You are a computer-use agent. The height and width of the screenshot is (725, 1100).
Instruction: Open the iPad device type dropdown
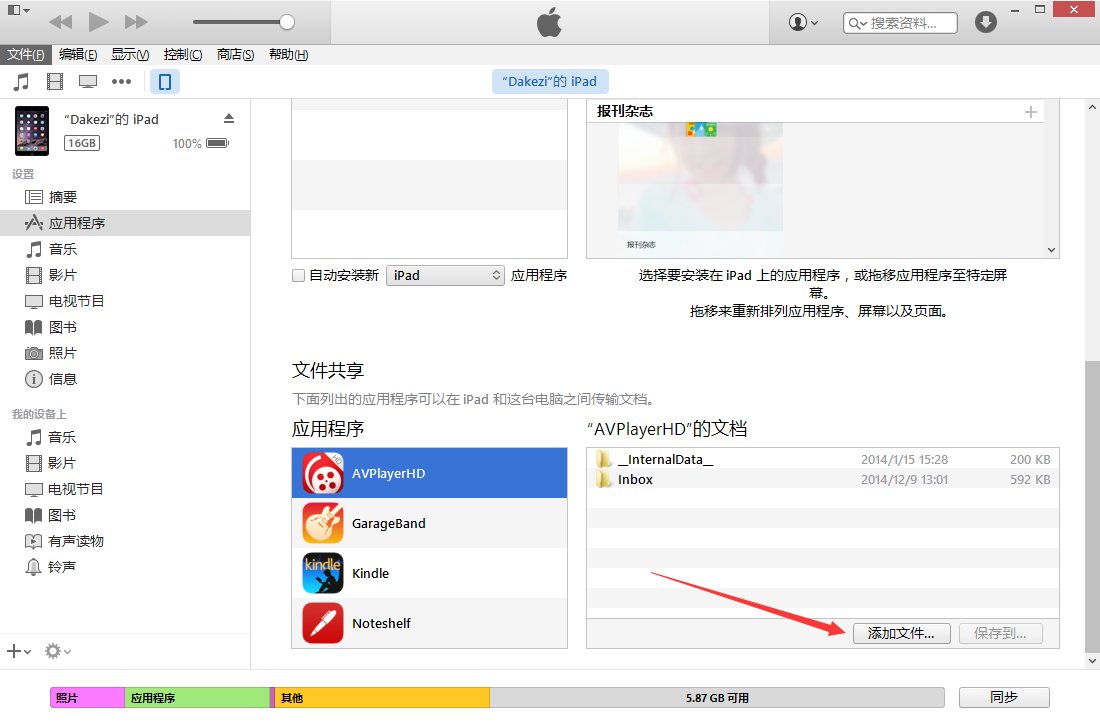coord(445,275)
